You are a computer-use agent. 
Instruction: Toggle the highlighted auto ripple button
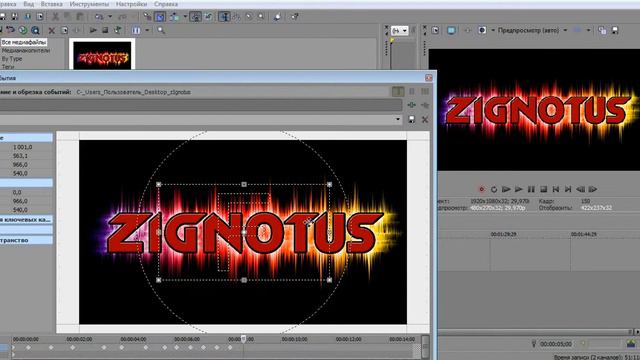(x=160, y=17)
